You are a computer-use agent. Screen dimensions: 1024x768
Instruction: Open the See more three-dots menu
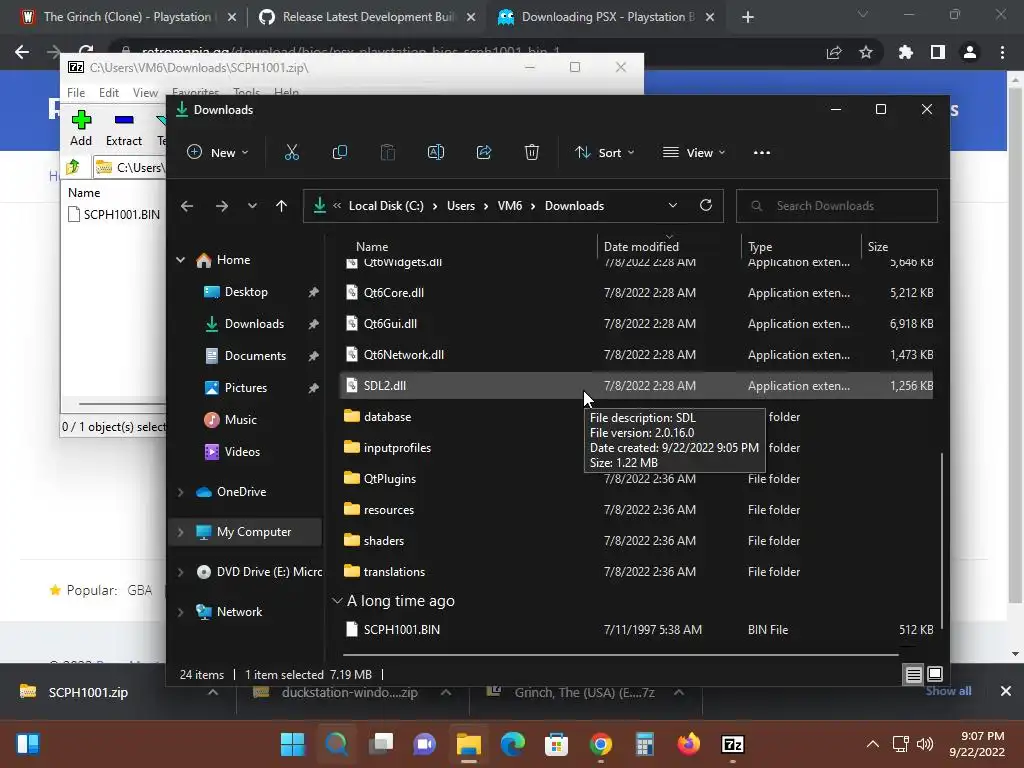[x=761, y=152]
